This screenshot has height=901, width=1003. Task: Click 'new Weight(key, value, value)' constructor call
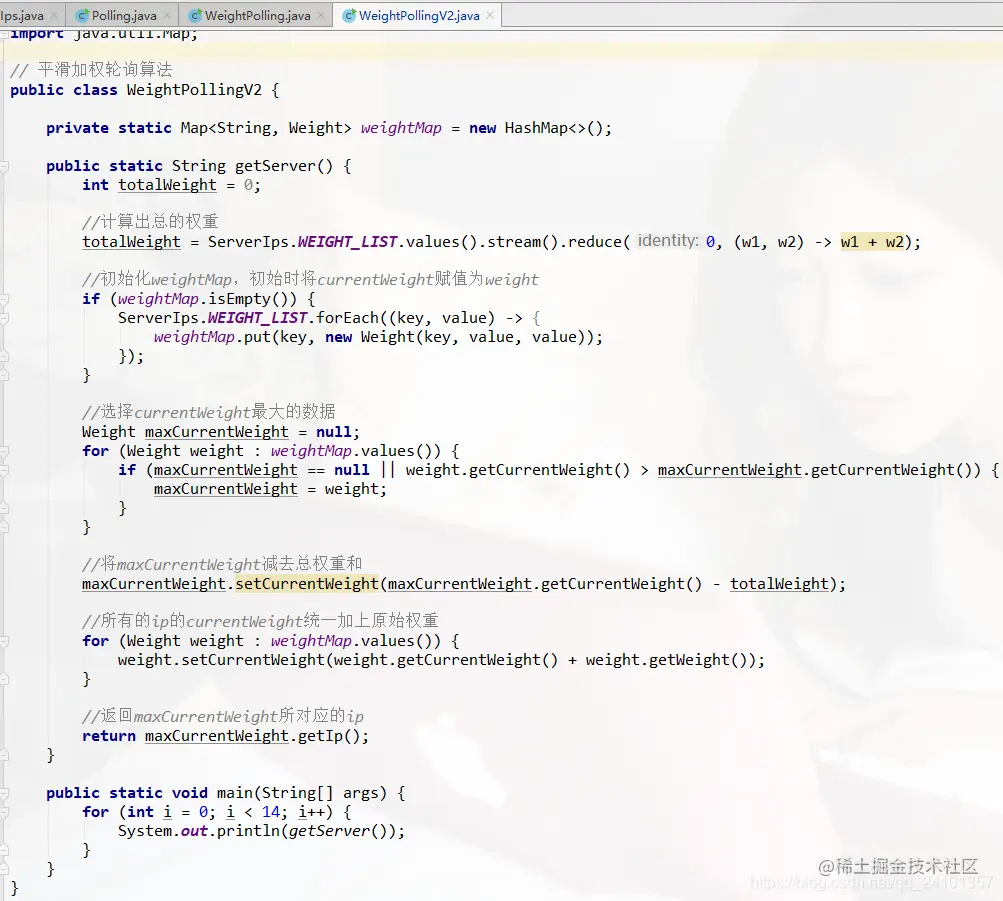tap(459, 338)
